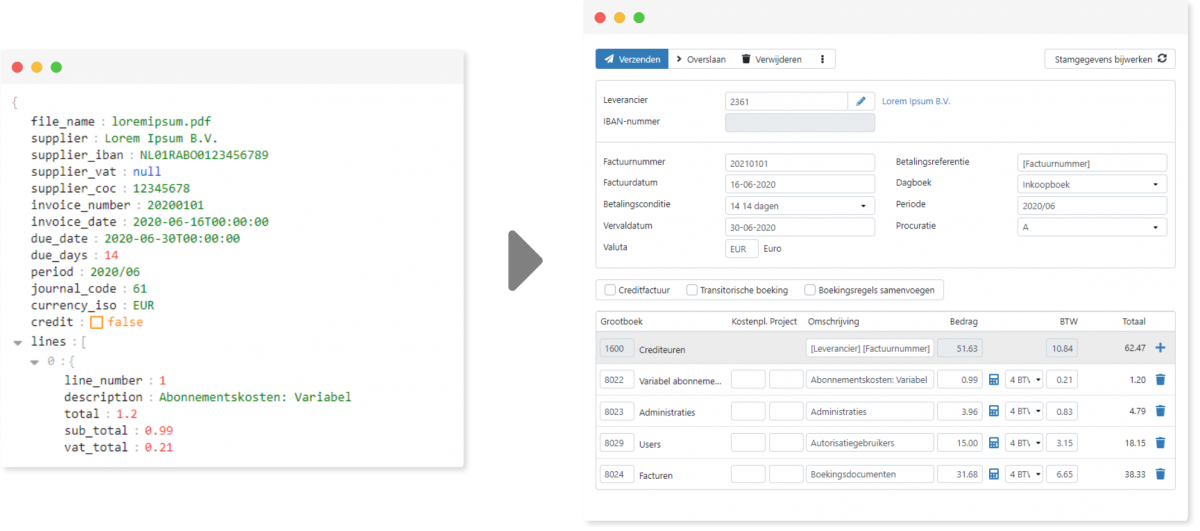Image resolution: width=1200 pixels, height=531 pixels.
Task: Click the Abonnementskosten: Variabel description field
Action: click(869, 380)
